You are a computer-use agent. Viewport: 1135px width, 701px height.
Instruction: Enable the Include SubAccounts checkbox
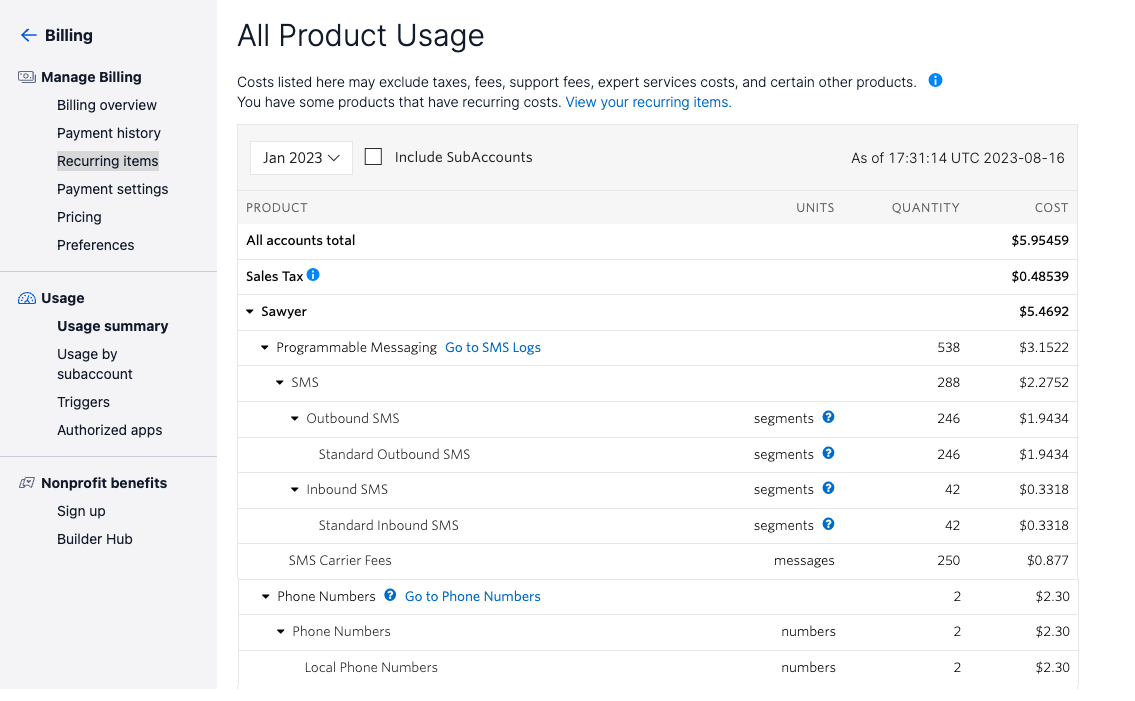coord(374,157)
